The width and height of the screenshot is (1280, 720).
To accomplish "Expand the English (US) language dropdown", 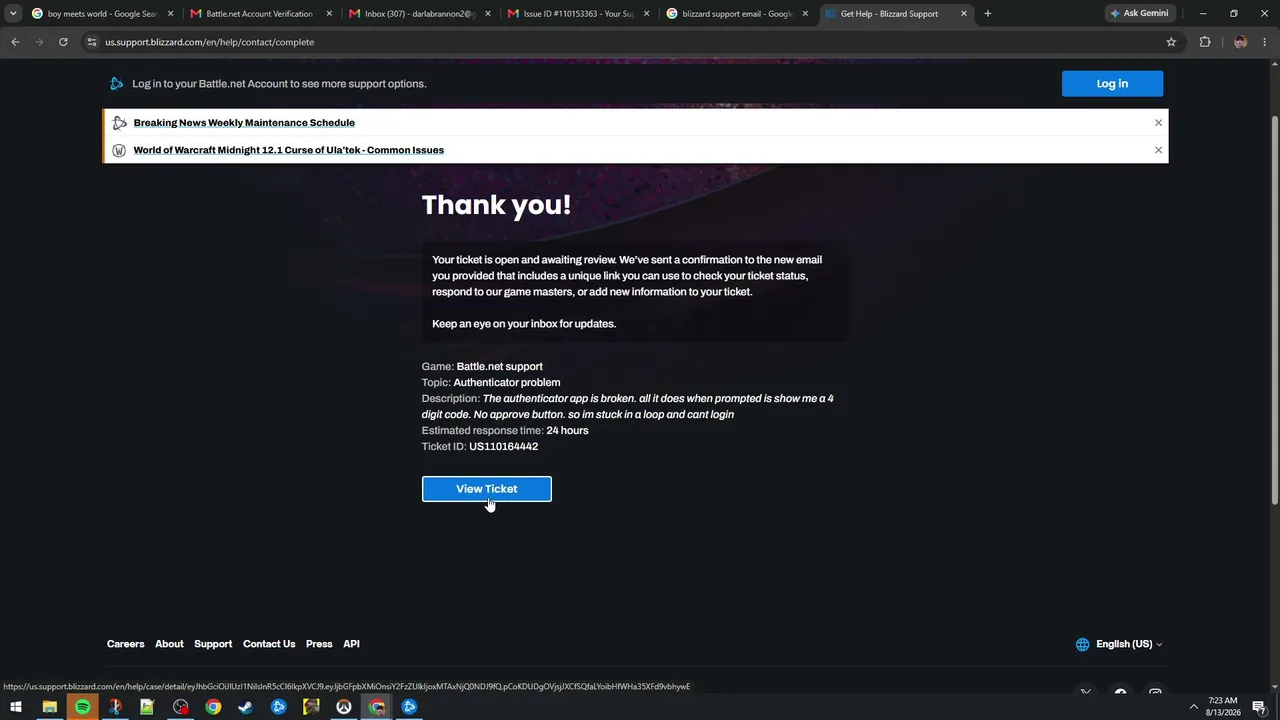I will [x=1119, y=644].
